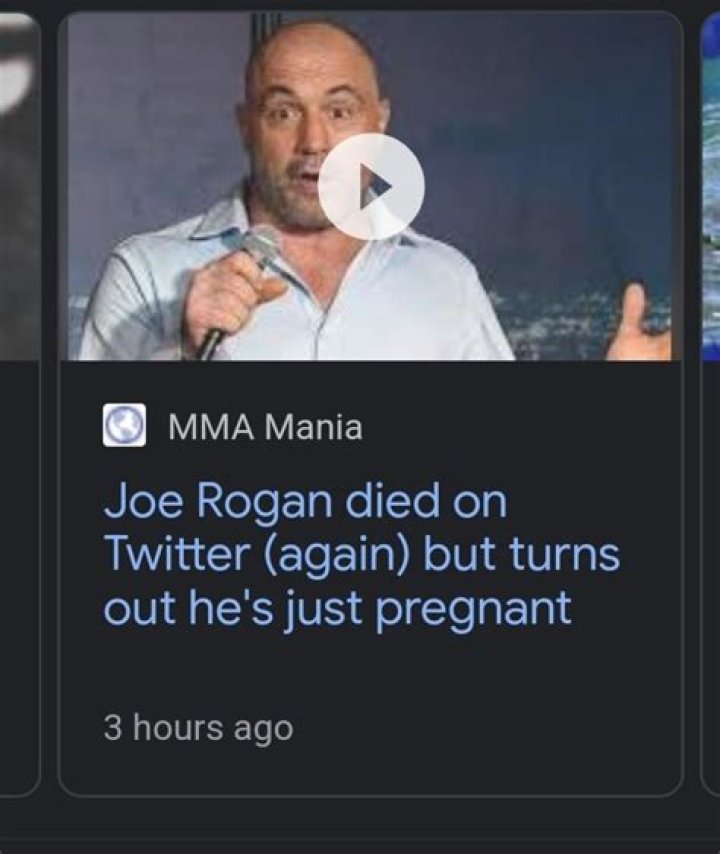Open the MMA Mania source name
This screenshot has width=720, height=854.
click(264, 428)
